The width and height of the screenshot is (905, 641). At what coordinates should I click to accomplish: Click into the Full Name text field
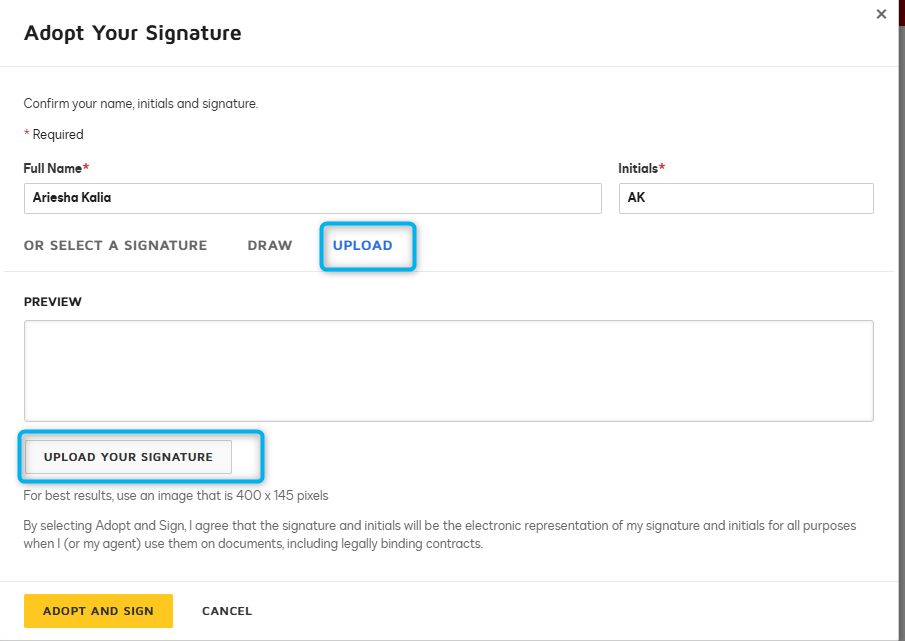click(x=313, y=198)
